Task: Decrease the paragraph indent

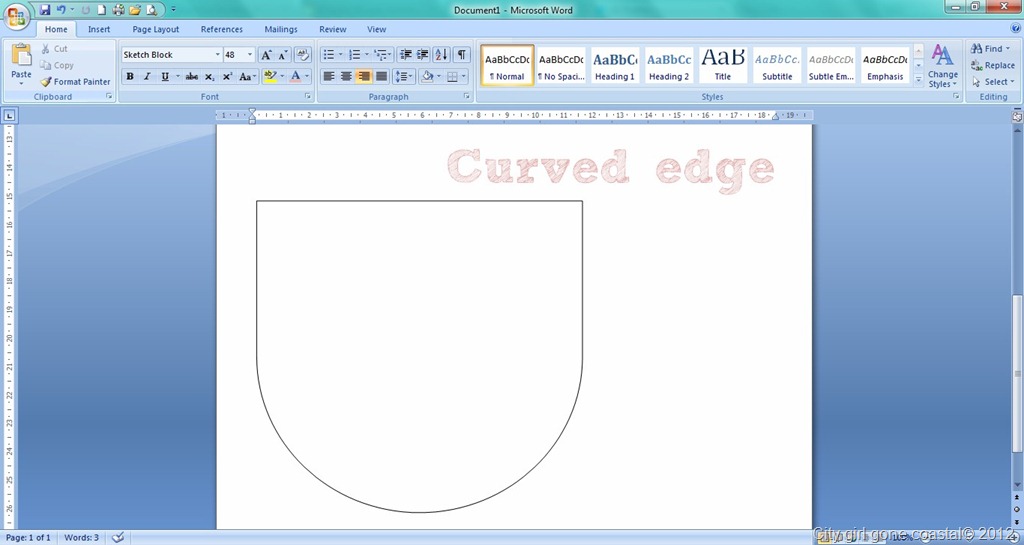Action: pos(406,55)
